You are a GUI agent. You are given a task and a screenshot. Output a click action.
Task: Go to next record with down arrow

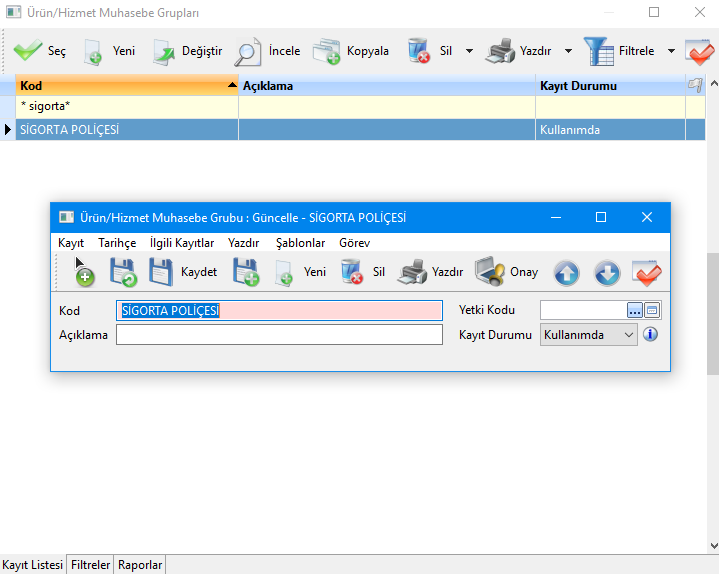(607, 272)
